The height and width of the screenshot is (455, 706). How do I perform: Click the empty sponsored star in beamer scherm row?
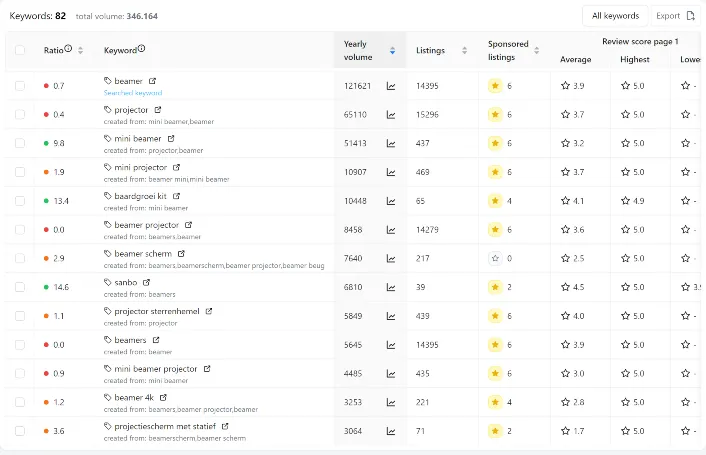(x=495, y=258)
